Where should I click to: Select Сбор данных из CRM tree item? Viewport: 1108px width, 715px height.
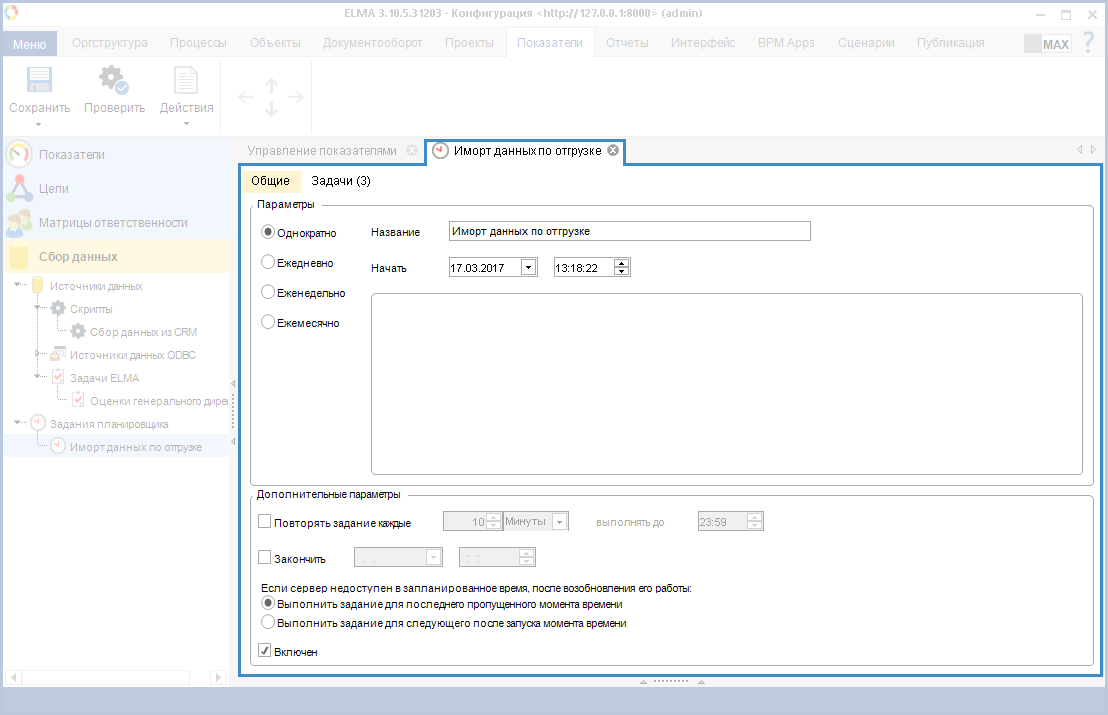pos(142,332)
